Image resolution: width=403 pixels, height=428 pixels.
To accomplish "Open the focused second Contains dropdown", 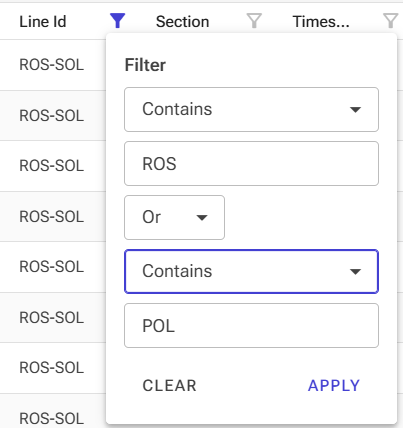I will pyautogui.click(x=251, y=271).
